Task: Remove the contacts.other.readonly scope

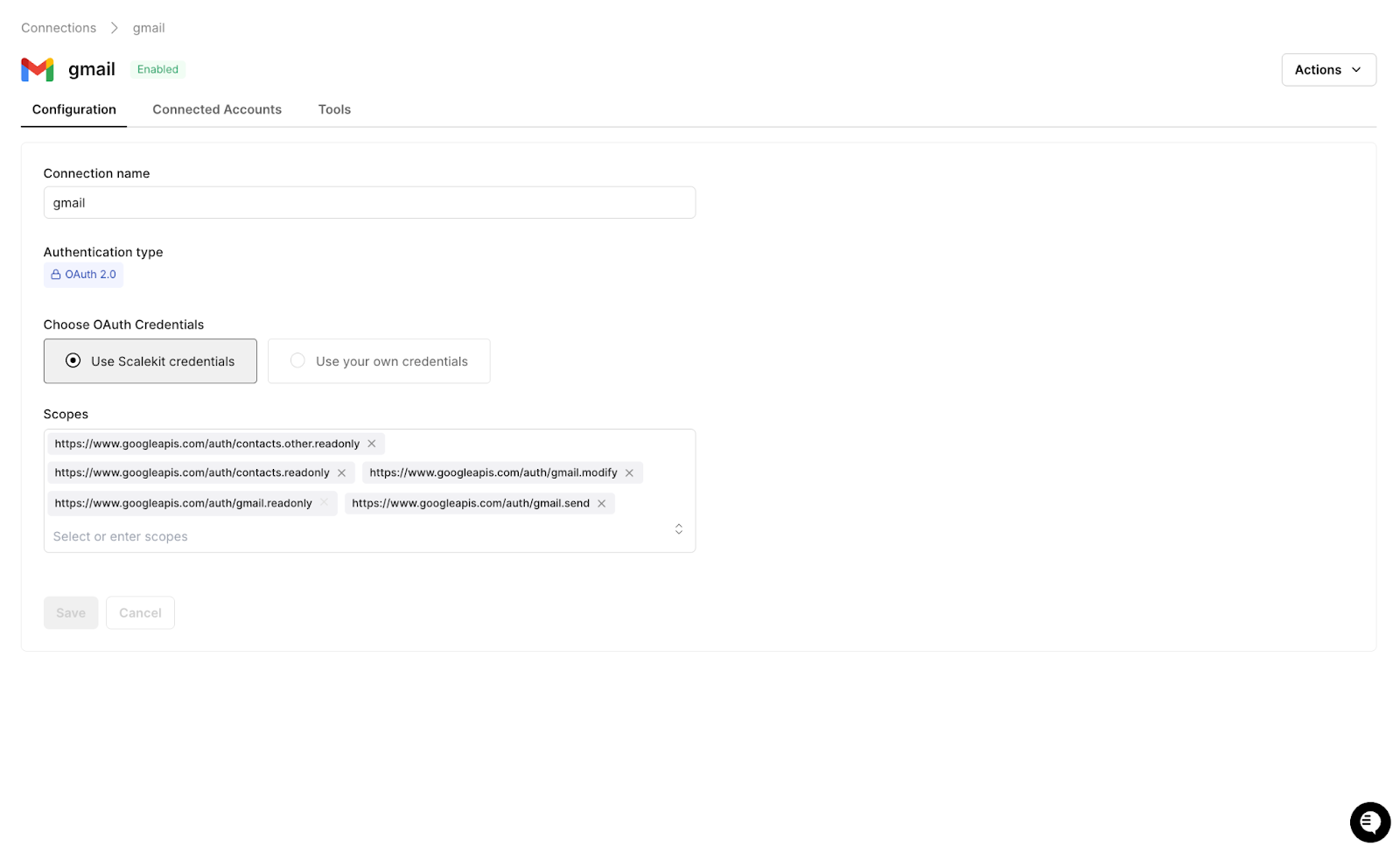Action: (372, 444)
